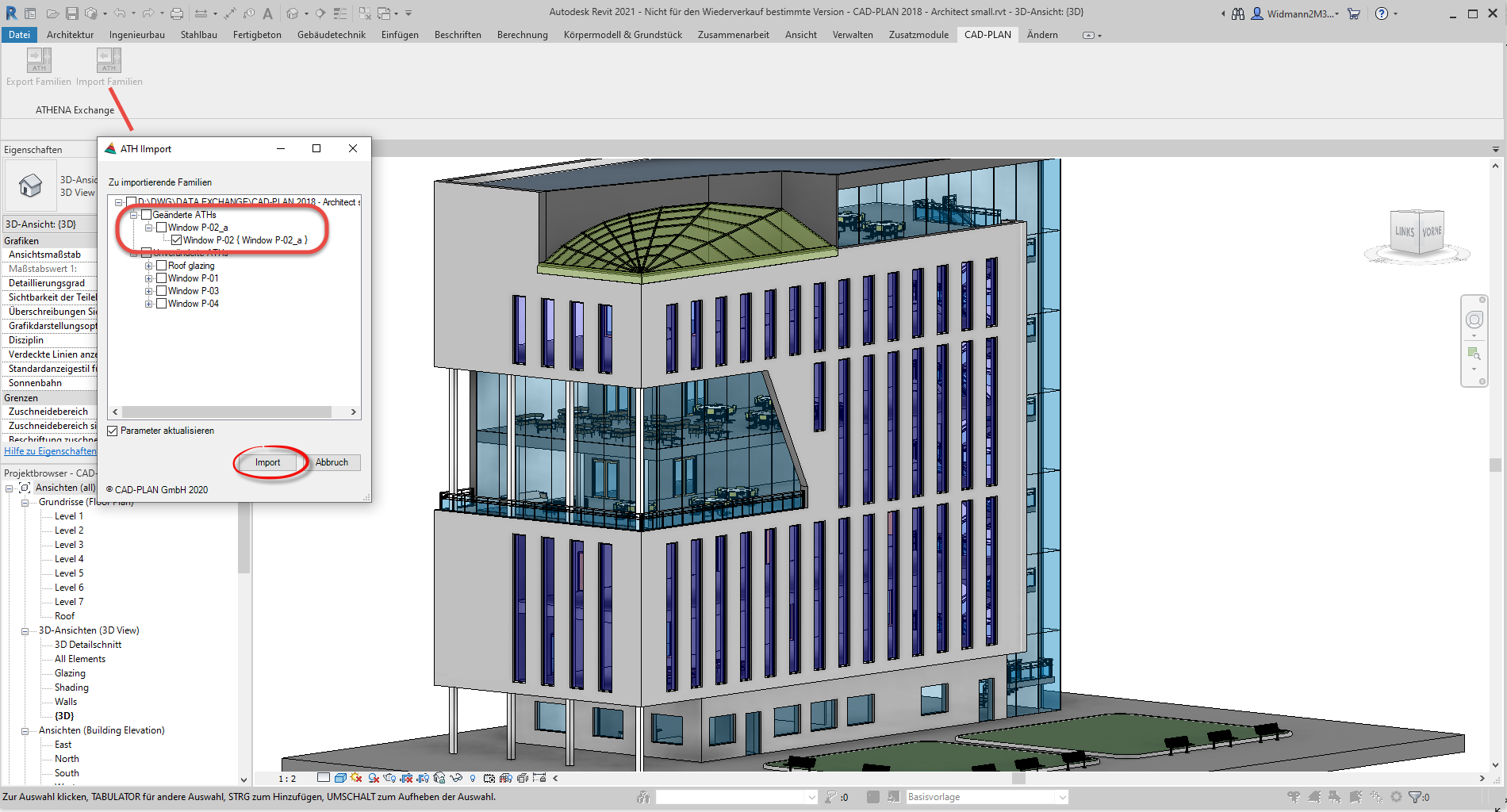This screenshot has height=812, width=1507.
Task: Click the Import button in dialog
Action: (x=268, y=462)
